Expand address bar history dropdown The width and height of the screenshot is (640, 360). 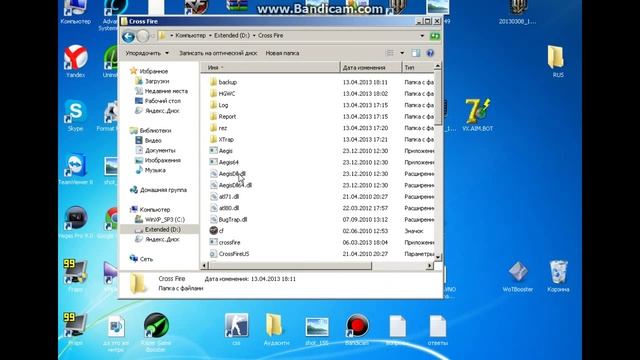pos(422,36)
